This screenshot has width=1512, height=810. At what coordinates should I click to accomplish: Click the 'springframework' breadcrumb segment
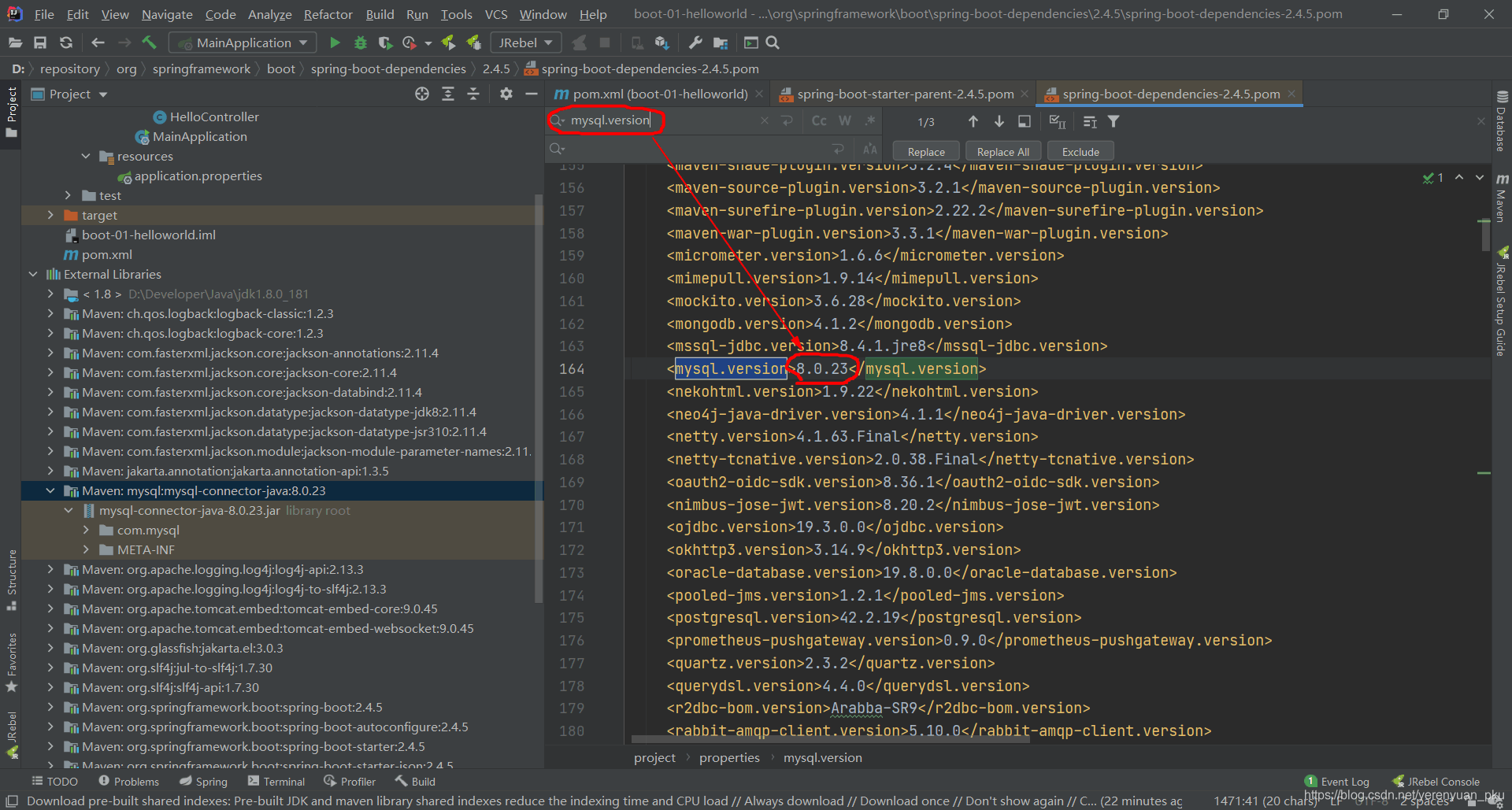(202, 68)
